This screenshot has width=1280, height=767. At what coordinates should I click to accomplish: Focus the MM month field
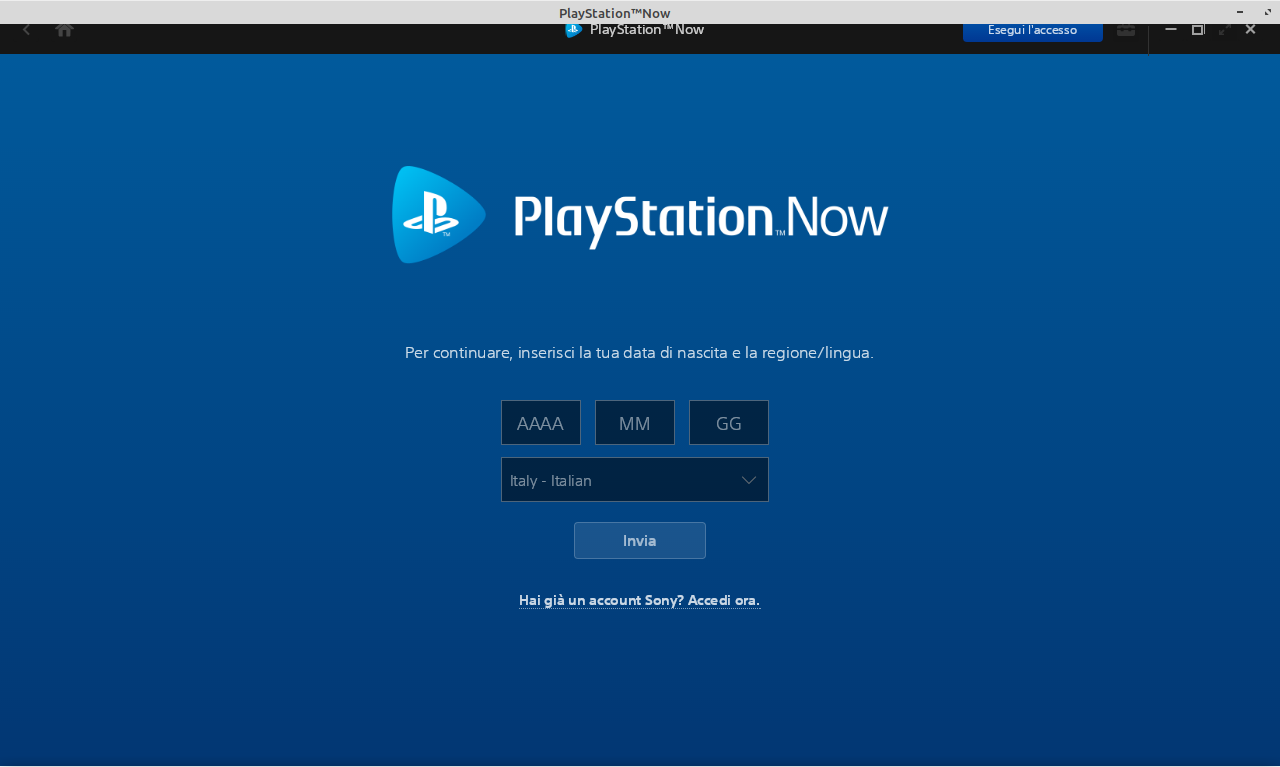tap(635, 423)
